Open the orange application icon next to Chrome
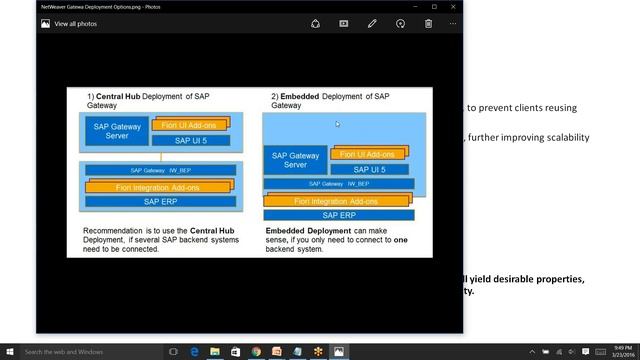640x360 pixels. pyautogui.click(x=277, y=352)
